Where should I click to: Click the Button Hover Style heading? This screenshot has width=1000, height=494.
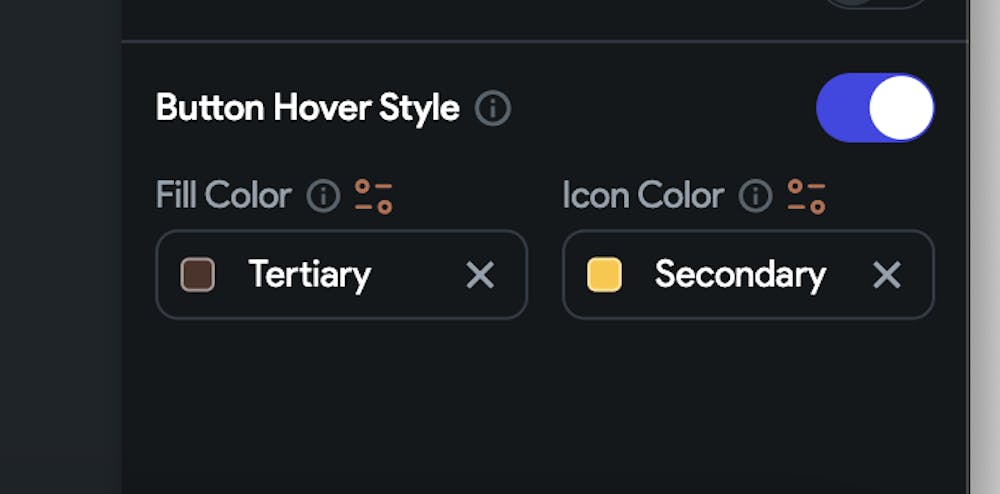point(307,108)
